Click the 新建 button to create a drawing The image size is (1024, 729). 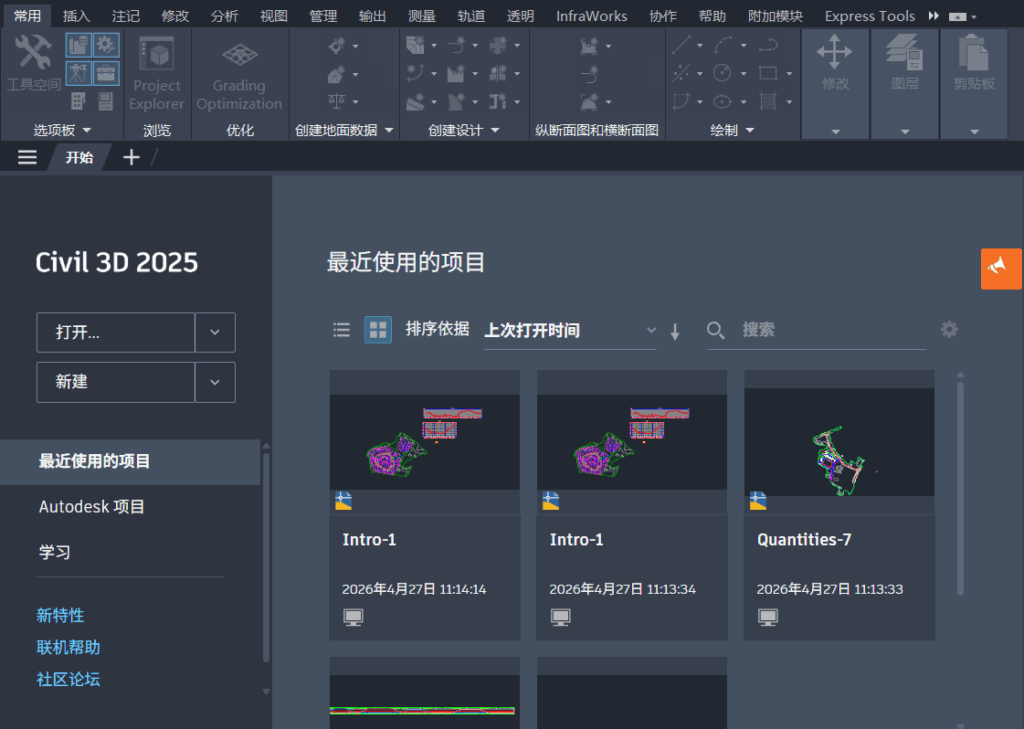[115, 382]
